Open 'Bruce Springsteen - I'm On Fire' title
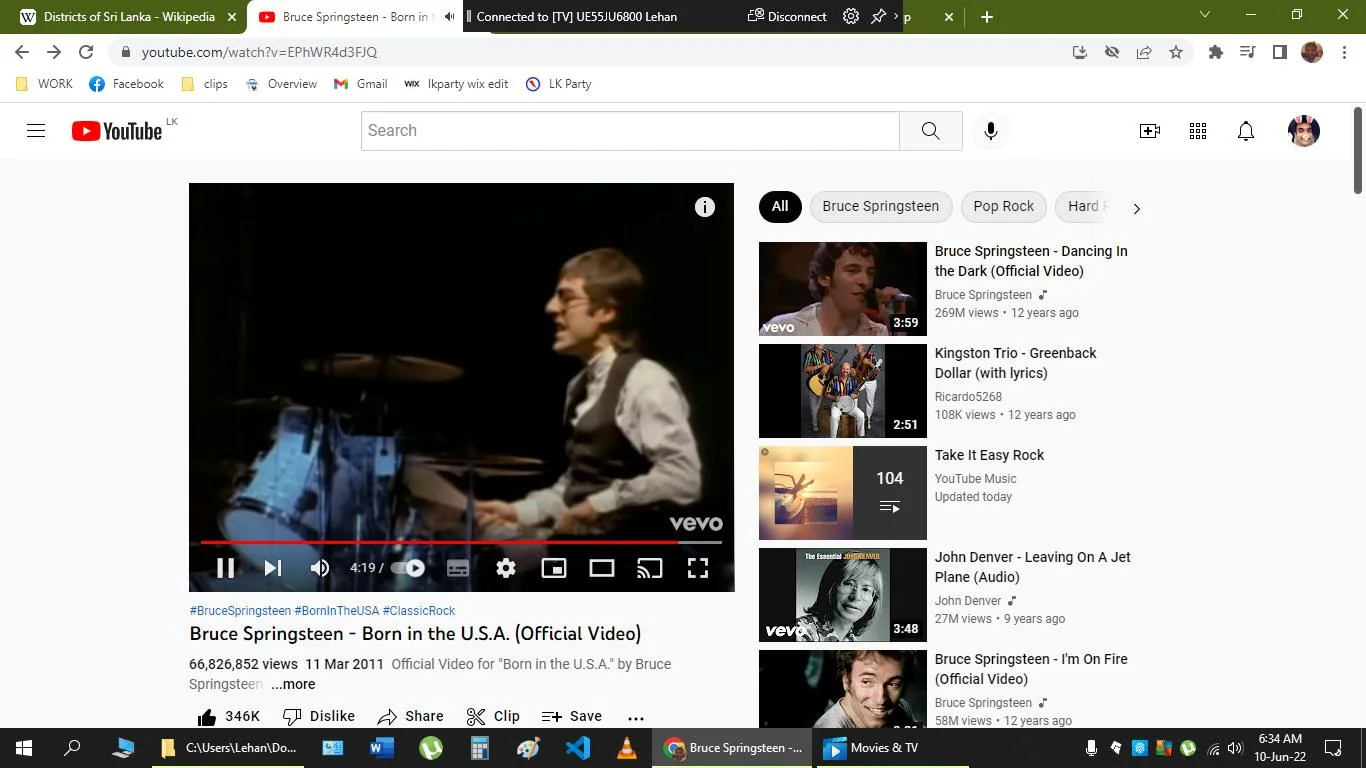This screenshot has height=768, width=1366. pos(1031,669)
